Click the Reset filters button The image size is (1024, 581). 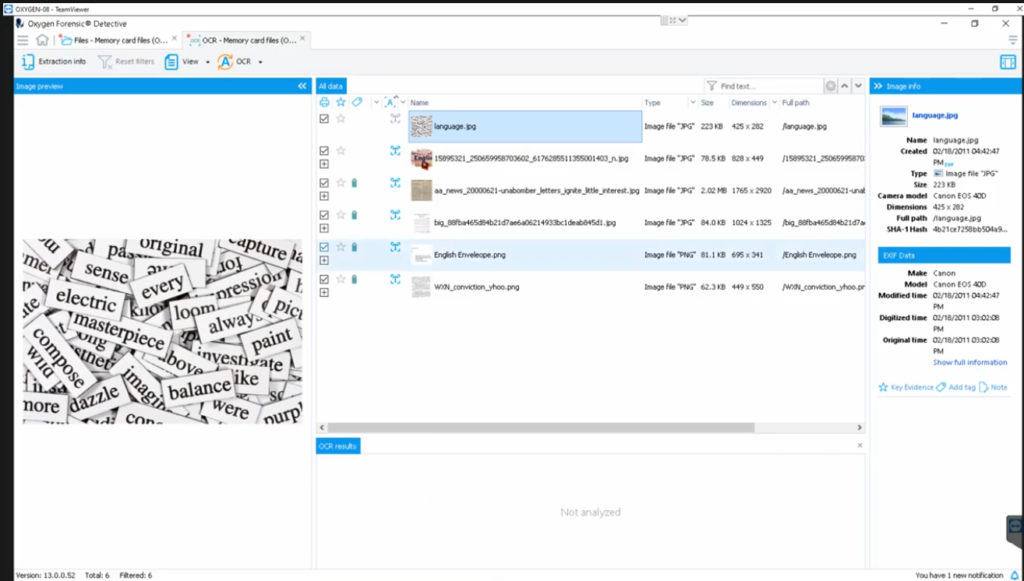[126, 61]
